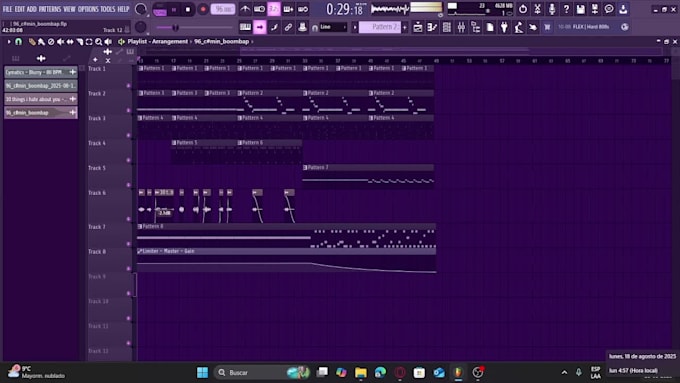The image size is (680, 383).
Task: Select the Slip tool in Playlist
Action: click(x=70, y=42)
